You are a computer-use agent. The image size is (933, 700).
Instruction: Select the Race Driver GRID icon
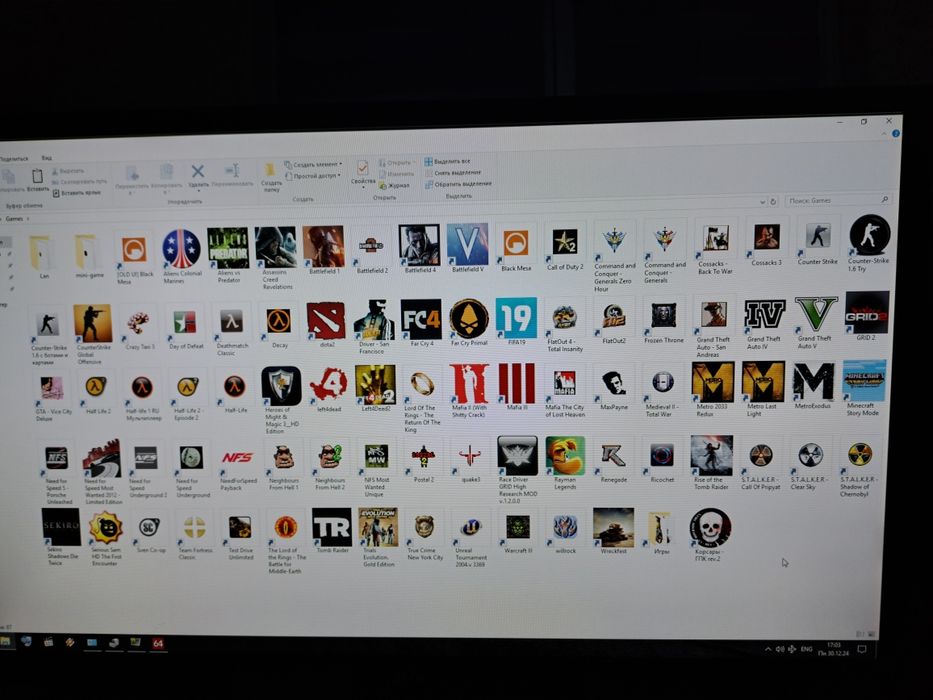(517, 455)
